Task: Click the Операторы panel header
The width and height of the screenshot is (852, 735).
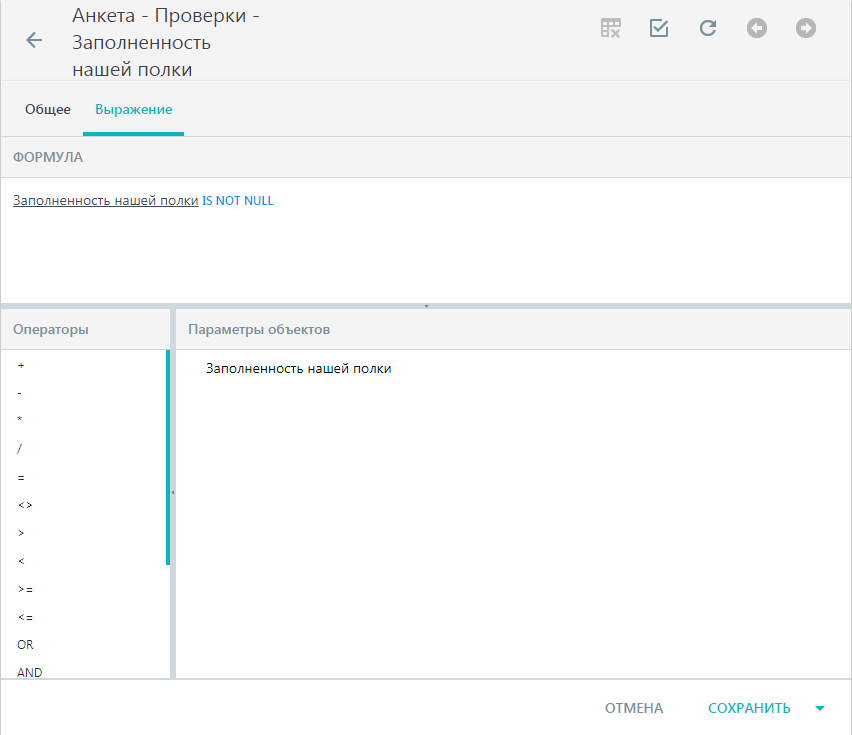Action: (85, 329)
